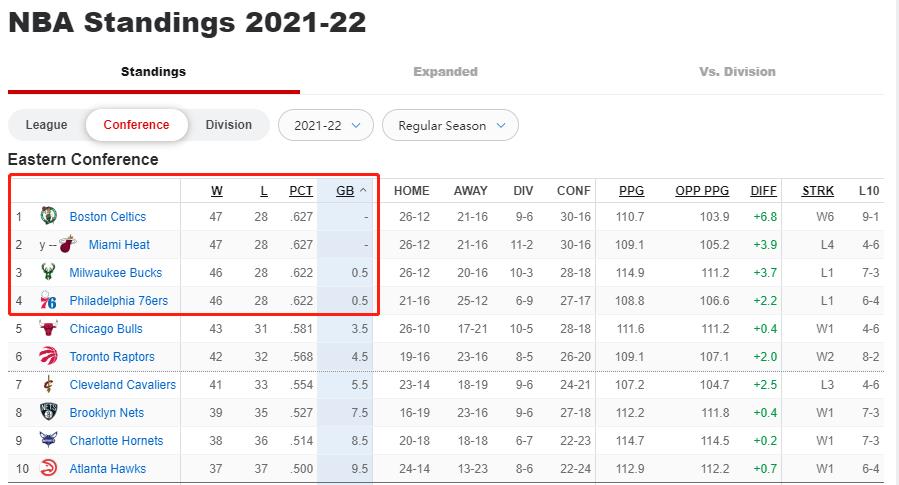Open the 2021-22 season dropdown

coord(326,126)
